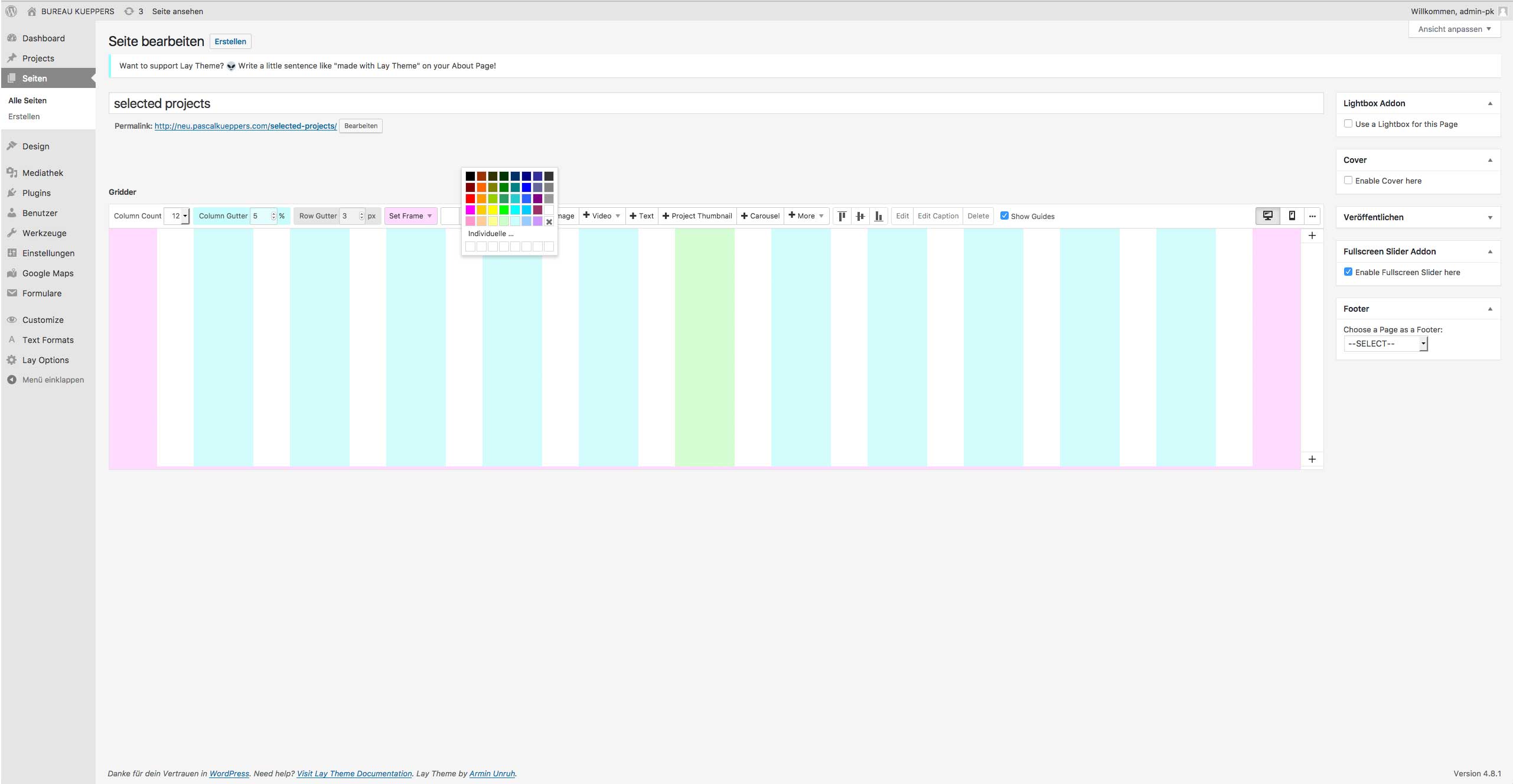
Task: Click the page title input field
Action: [x=715, y=103]
